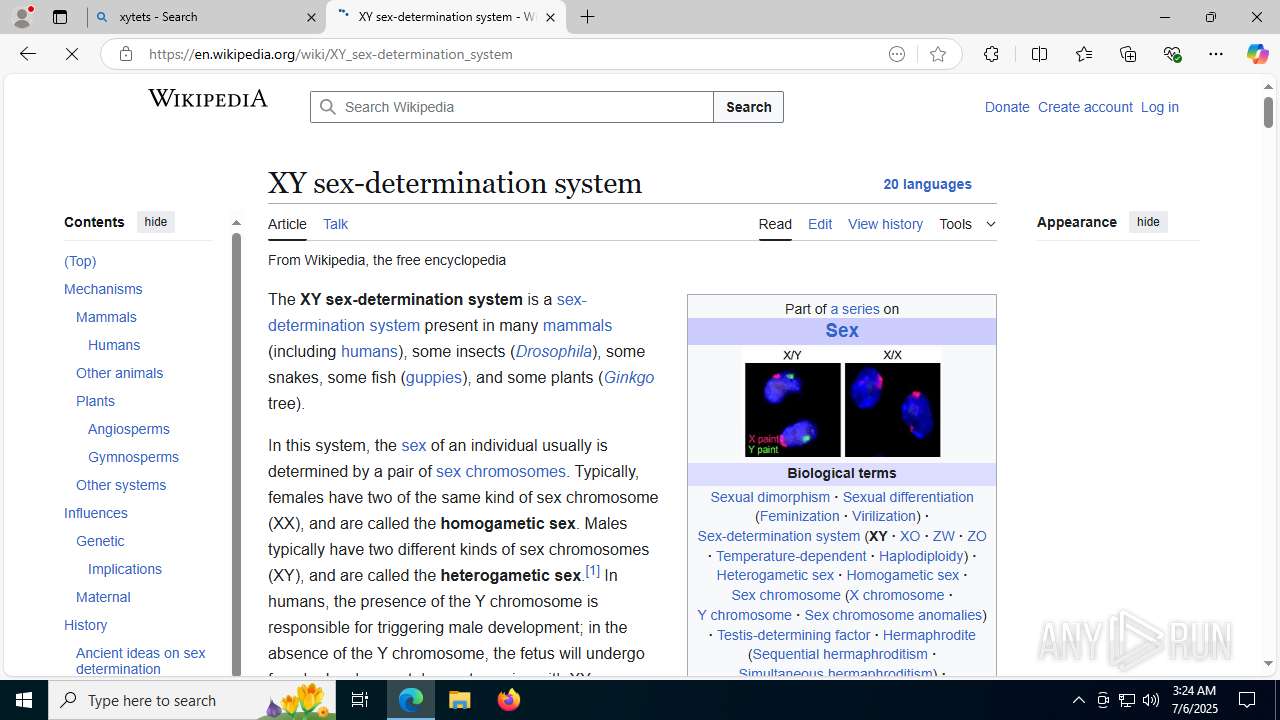Image resolution: width=1280 pixels, height=720 pixels.
Task: Open the Edit tab
Action: point(820,224)
